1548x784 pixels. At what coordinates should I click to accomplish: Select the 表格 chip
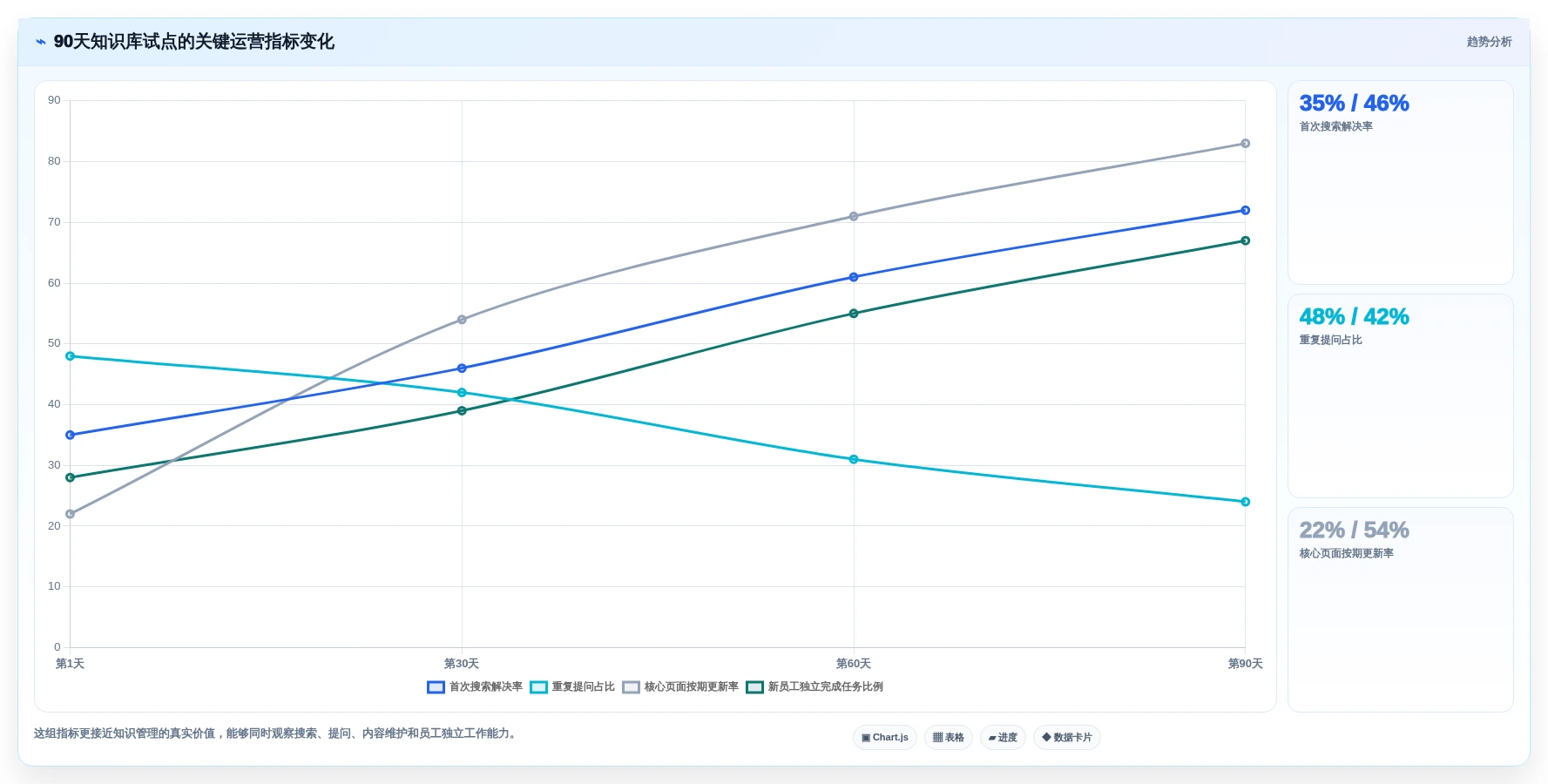click(x=948, y=738)
